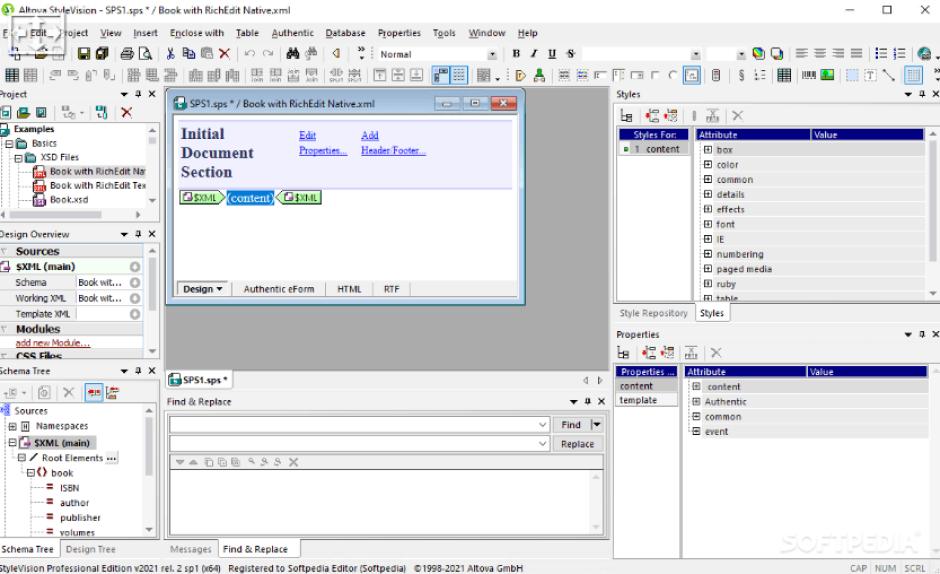This screenshot has width=940, height=574.
Task: Click the Find Next binoculars icon
Action: 311,54
